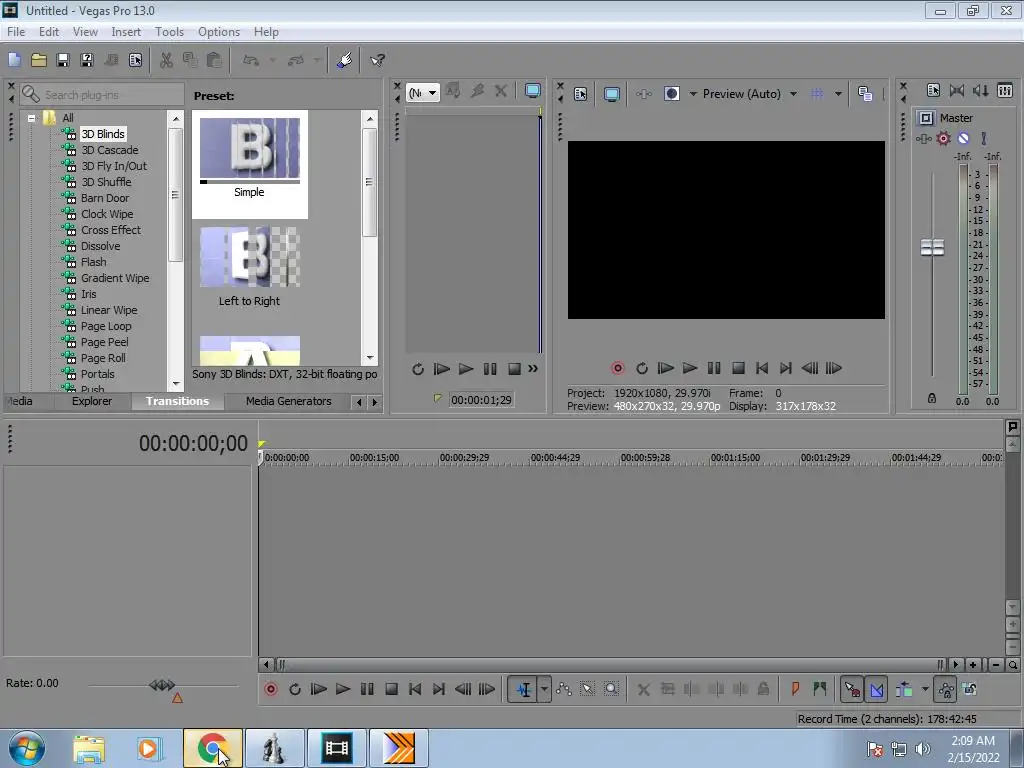
Task: Open the Preview (Auto) quality dropdown
Action: [793, 94]
